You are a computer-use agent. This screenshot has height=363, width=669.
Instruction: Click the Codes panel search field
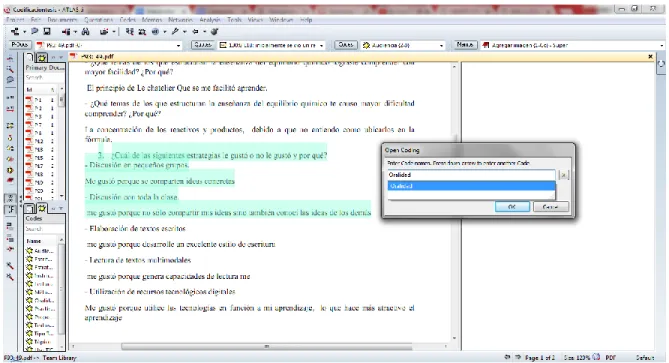click(x=44, y=229)
